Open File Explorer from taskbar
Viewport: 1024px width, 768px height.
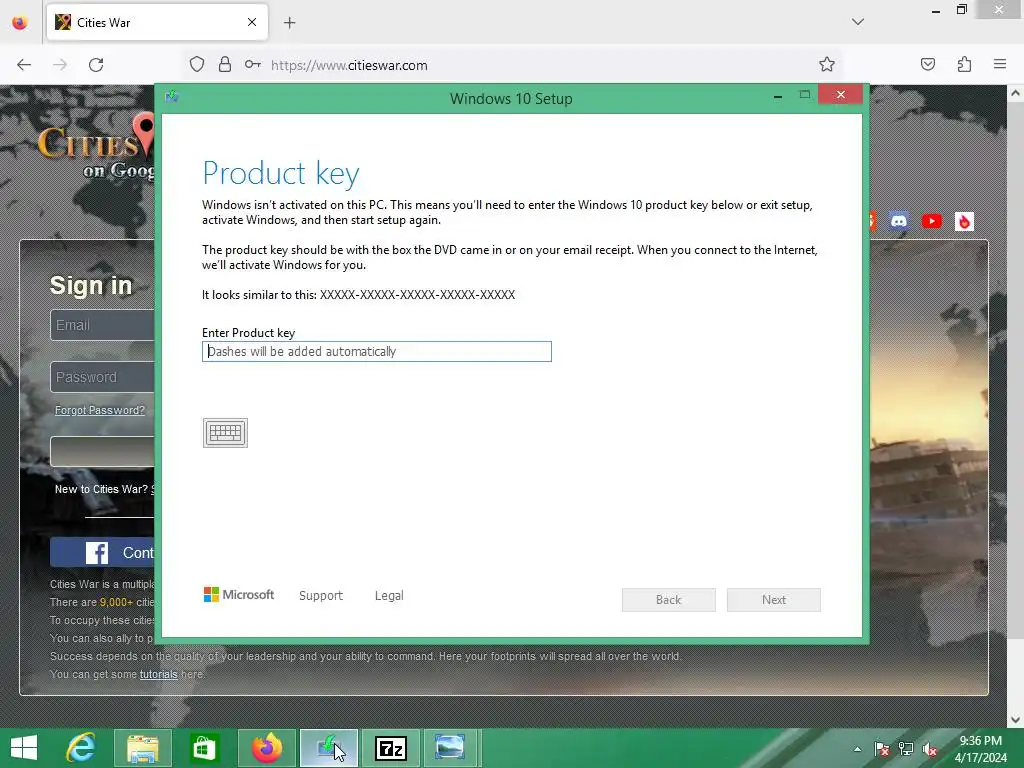[143, 748]
